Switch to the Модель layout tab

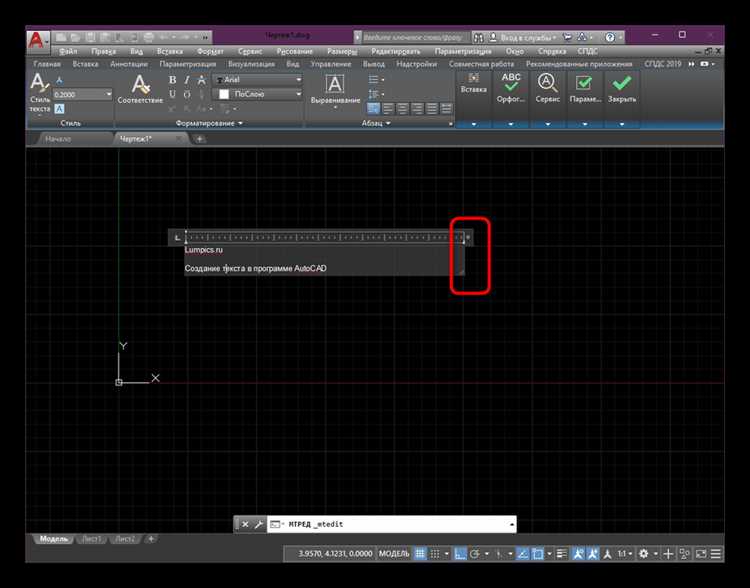click(54, 539)
